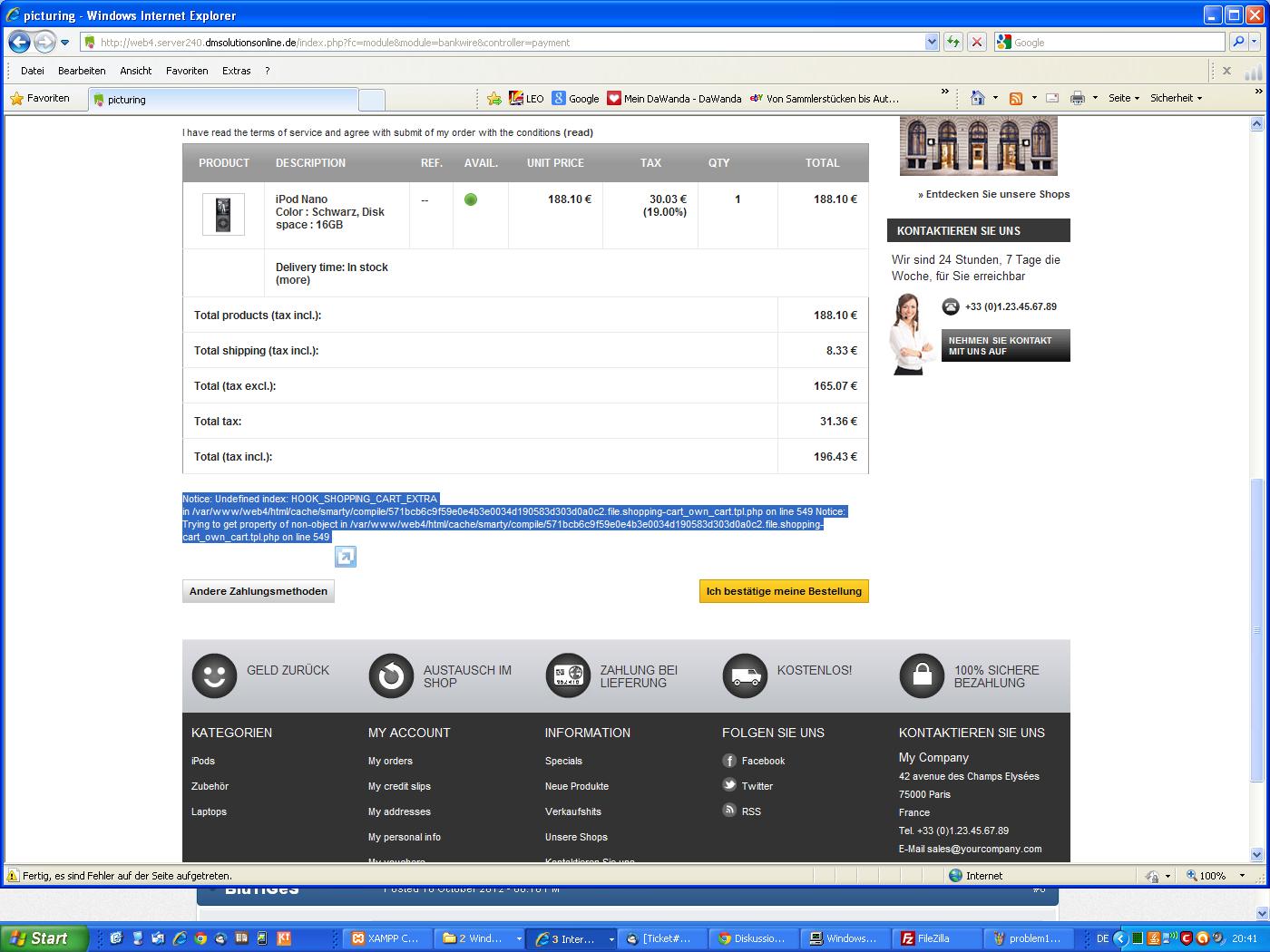Add page to favorites bar icon

click(x=493, y=99)
